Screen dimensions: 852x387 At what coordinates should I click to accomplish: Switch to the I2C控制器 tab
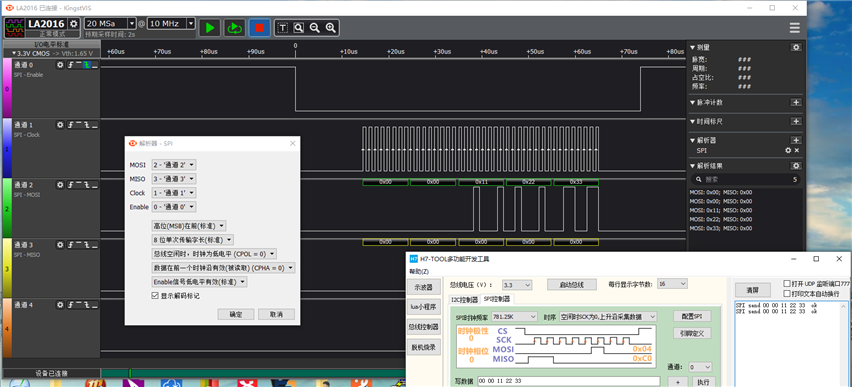click(465, 300)
